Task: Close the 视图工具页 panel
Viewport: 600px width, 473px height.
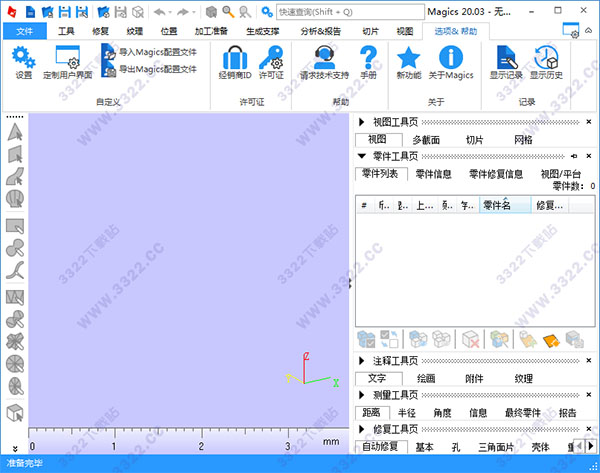Action: tap(589, 122)
